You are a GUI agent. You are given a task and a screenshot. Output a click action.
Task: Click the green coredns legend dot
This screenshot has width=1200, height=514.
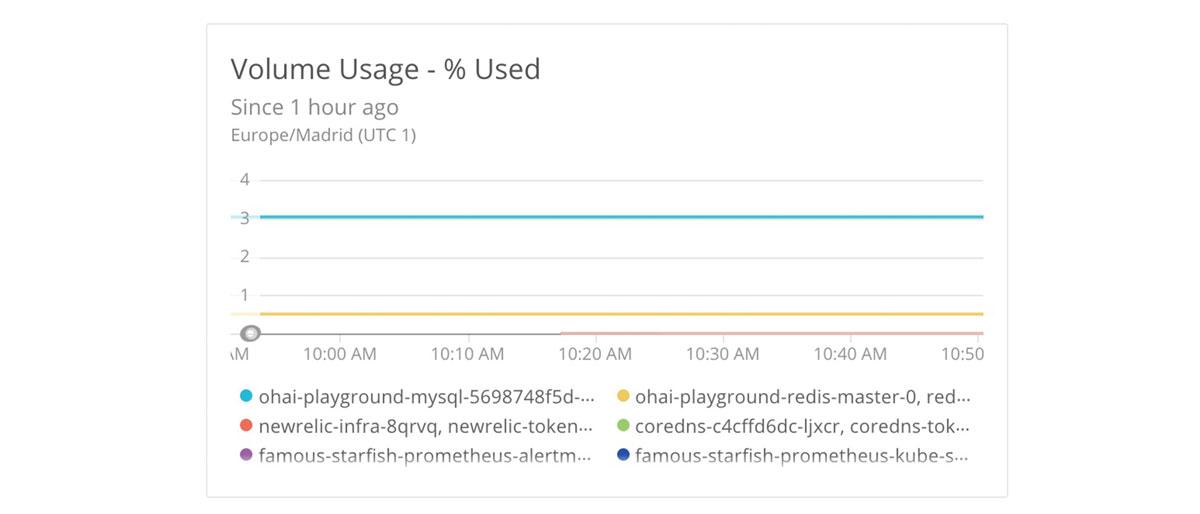623,426
